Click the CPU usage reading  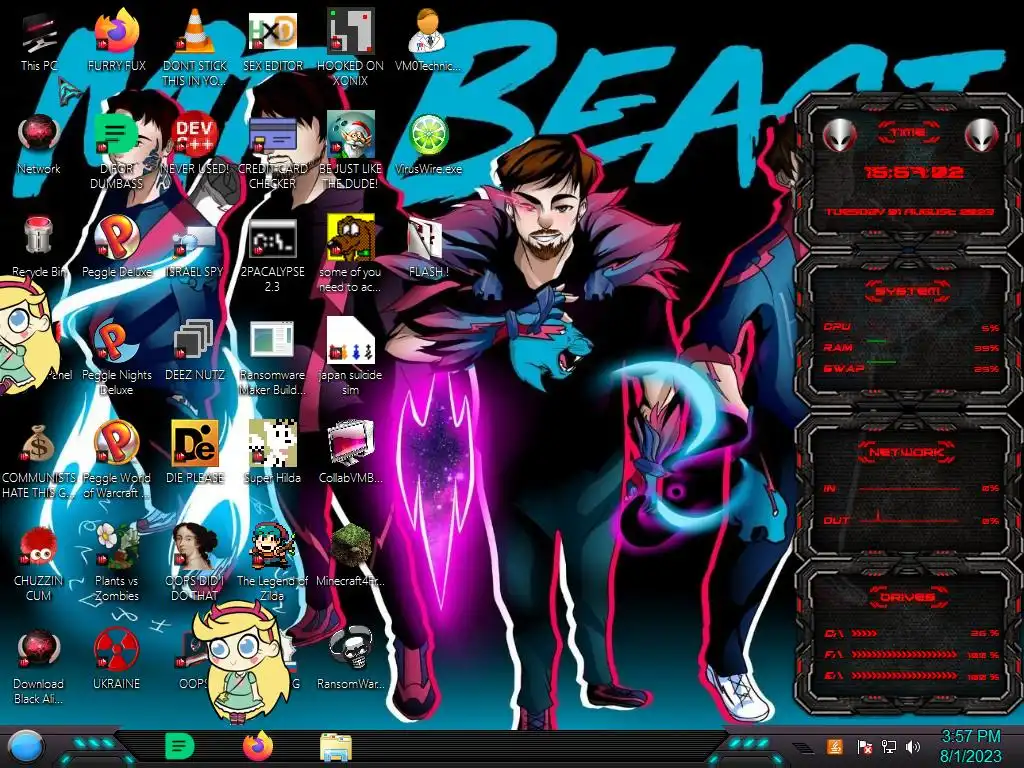990,328
